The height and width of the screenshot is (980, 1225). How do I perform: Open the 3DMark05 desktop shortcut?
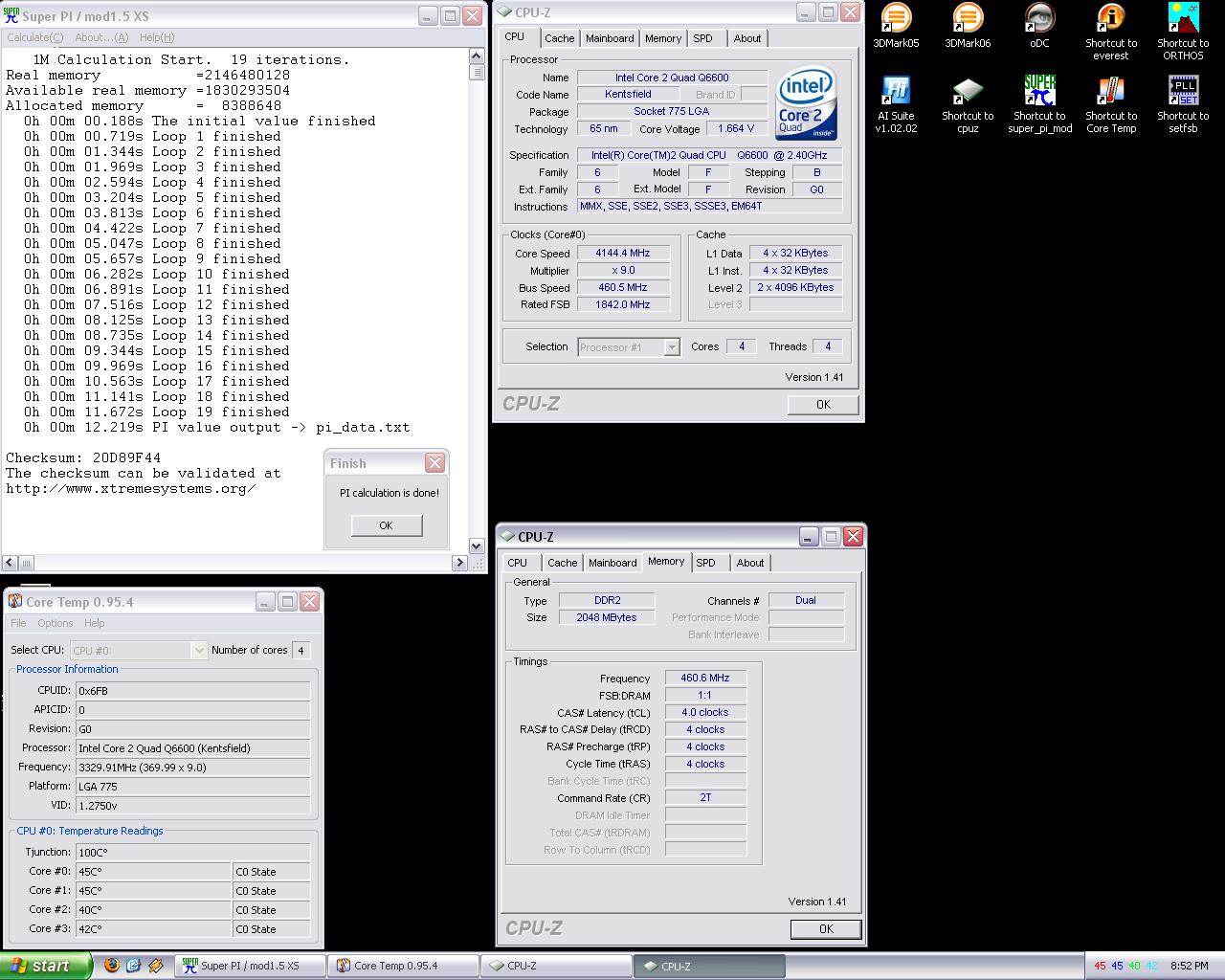[x=896, y=25]
